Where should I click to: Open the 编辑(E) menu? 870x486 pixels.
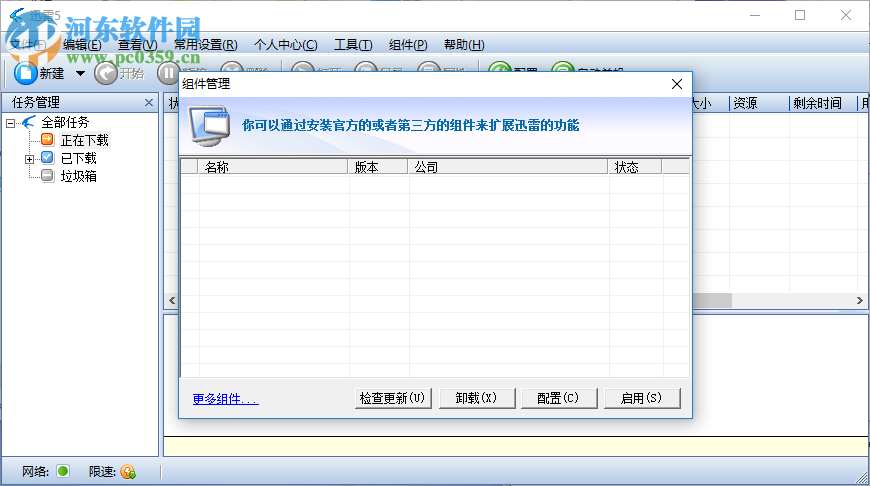point(82,45)
